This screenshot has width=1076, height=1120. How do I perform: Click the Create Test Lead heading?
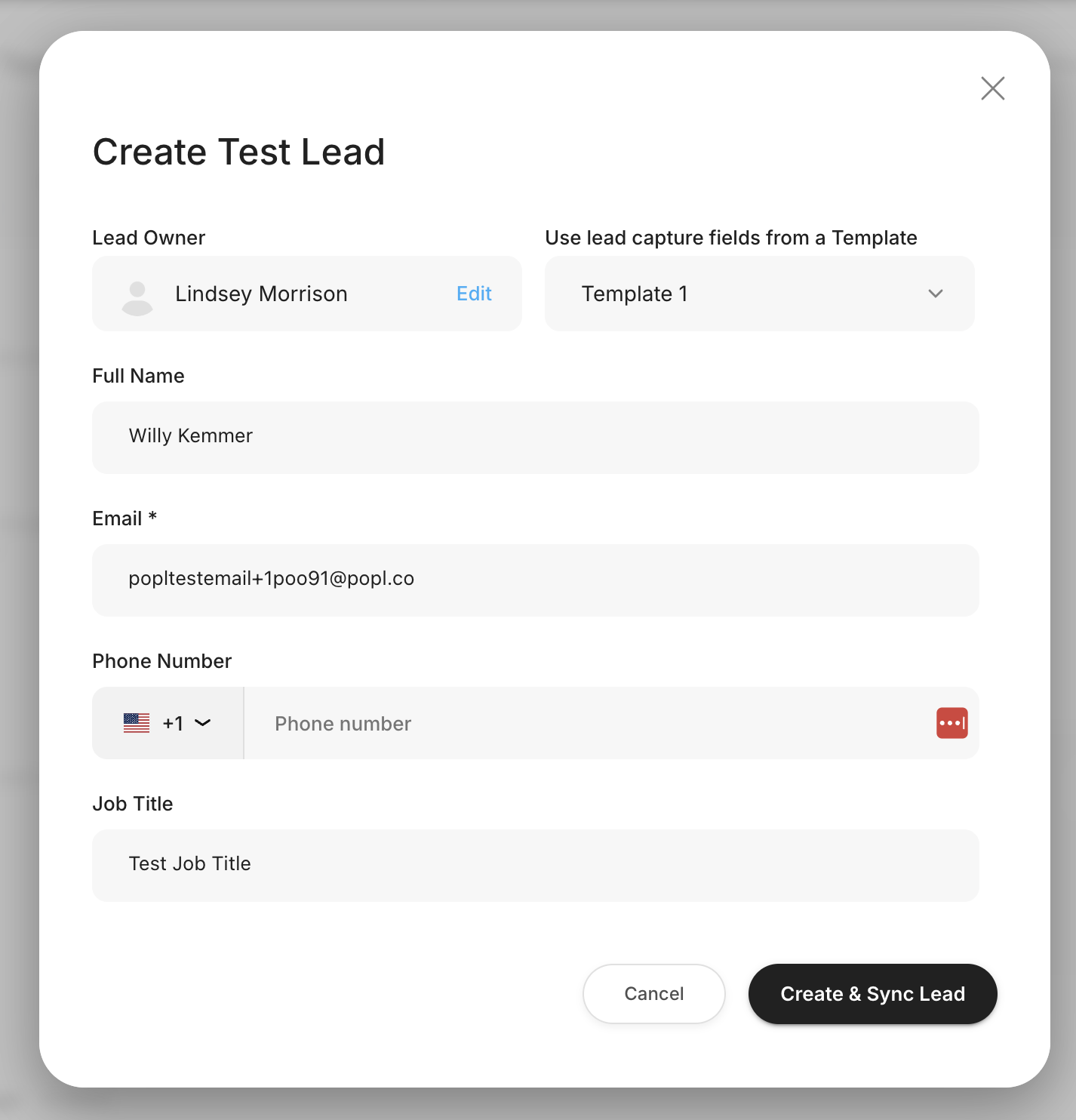click(238, 152)
